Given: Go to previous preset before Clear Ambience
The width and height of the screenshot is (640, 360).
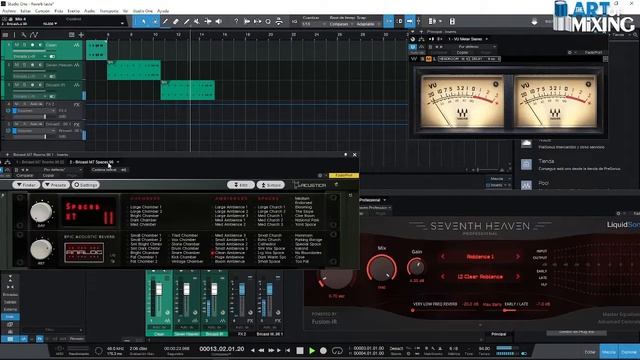Looking at the screenshot, I should (443, 277).
